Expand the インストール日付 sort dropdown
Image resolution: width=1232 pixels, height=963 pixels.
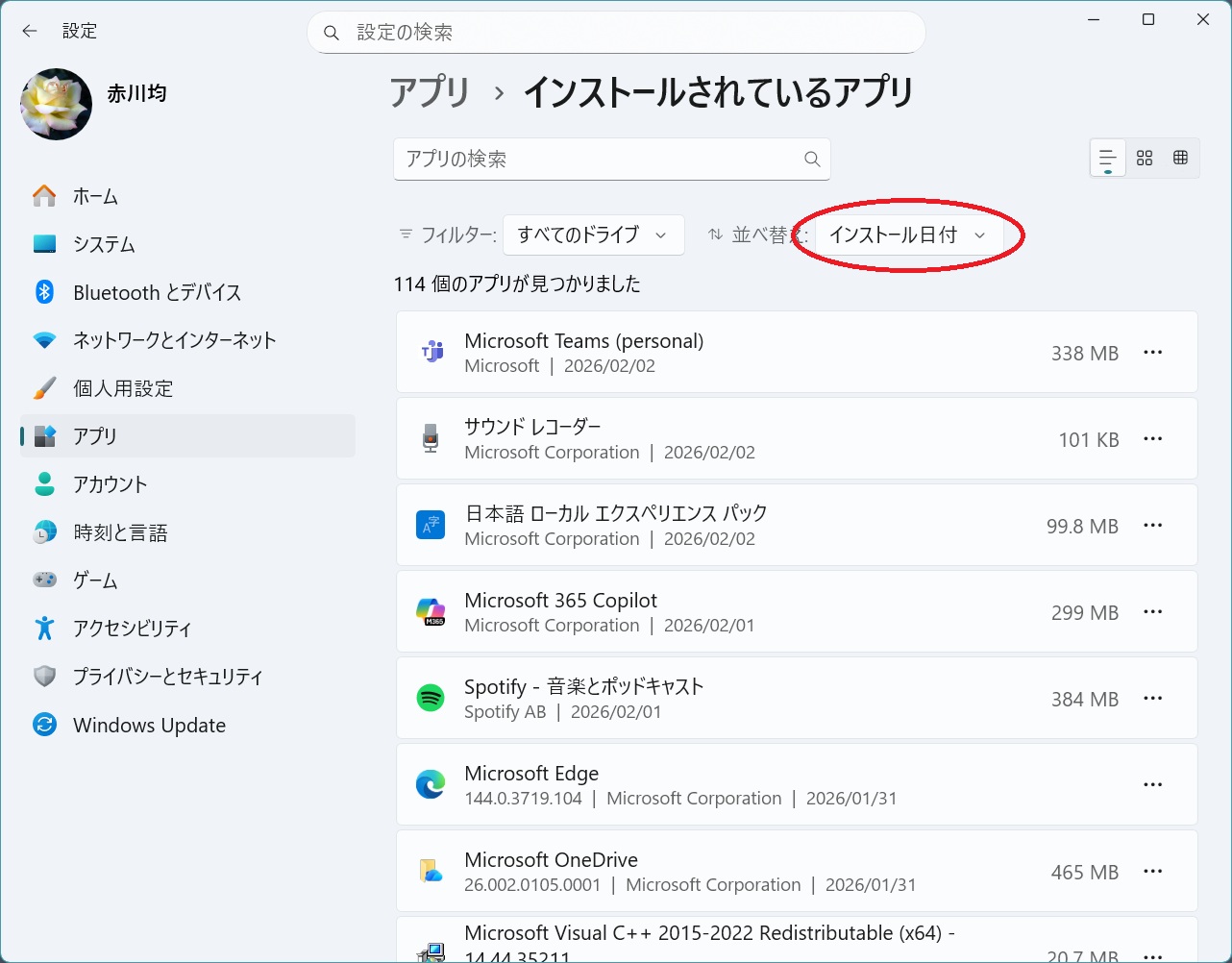[x=907, y=235]
